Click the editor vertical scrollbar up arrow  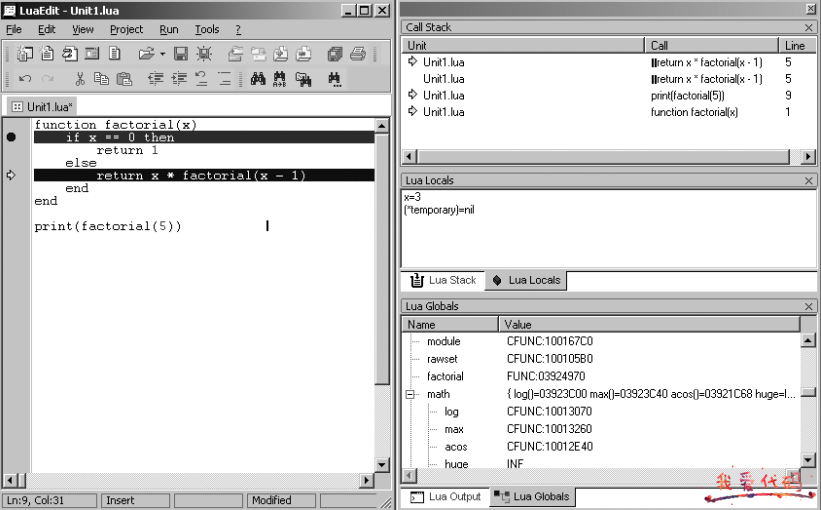382,126
